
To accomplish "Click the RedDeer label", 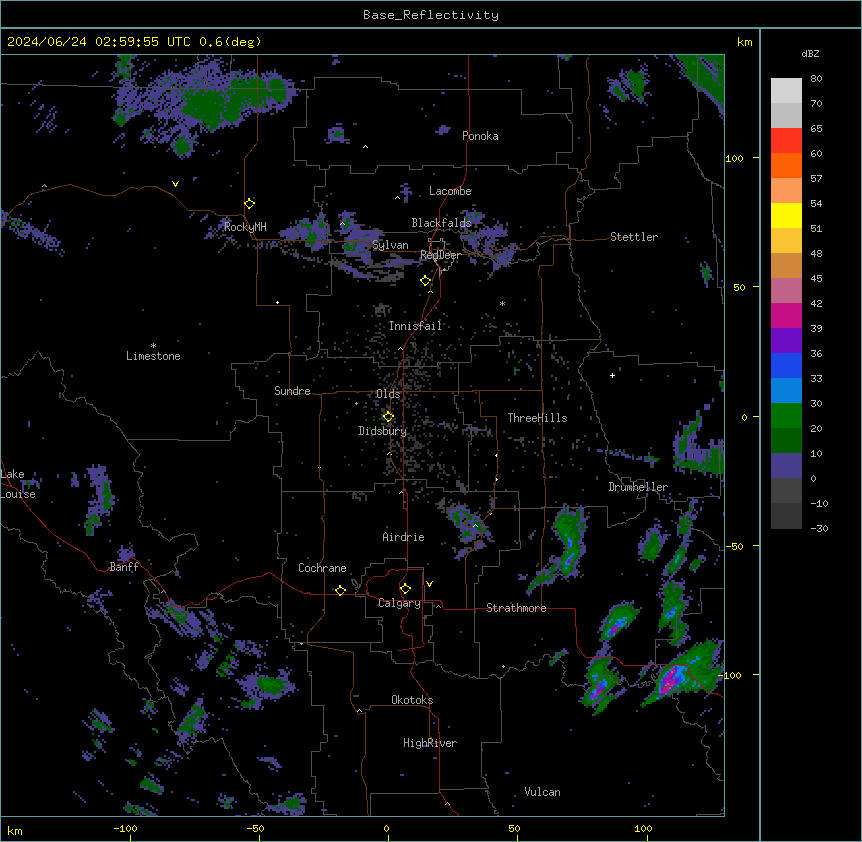I will [440, 255].
